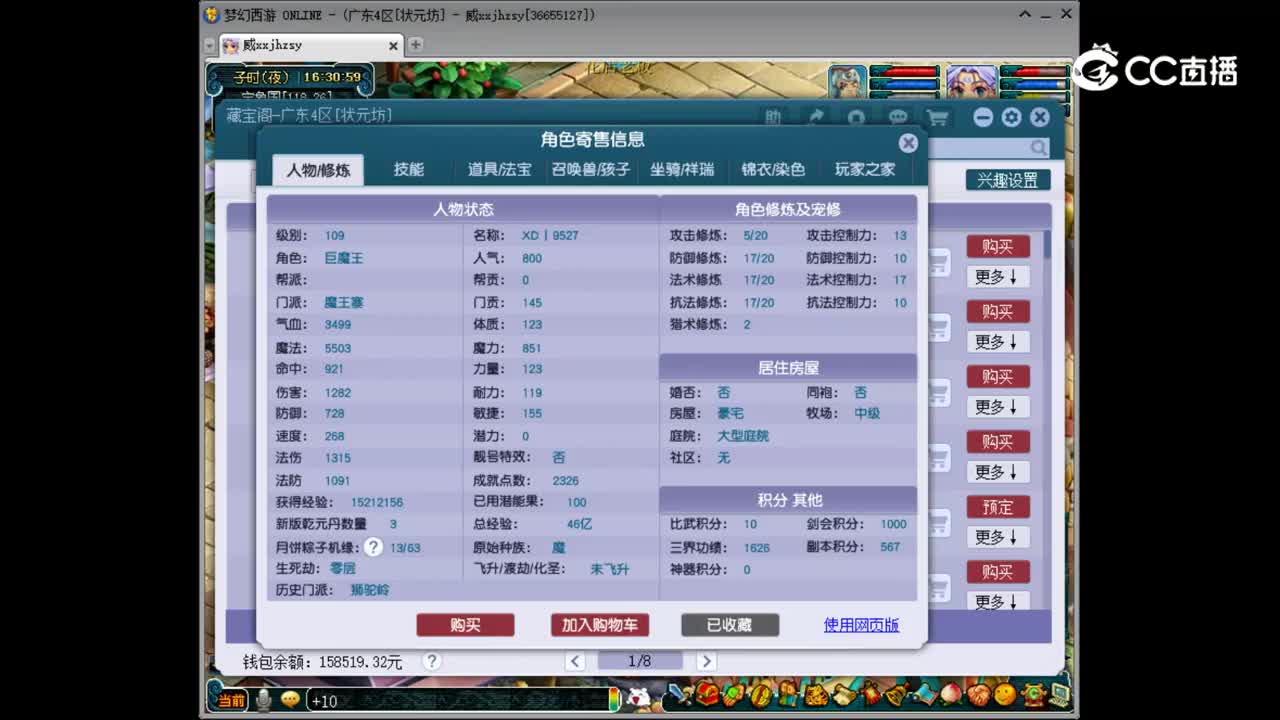Image resolution: width=1280 pixels, height=720 pixels.
Task: Go to next page with right arrow
Action: point(706,661)
